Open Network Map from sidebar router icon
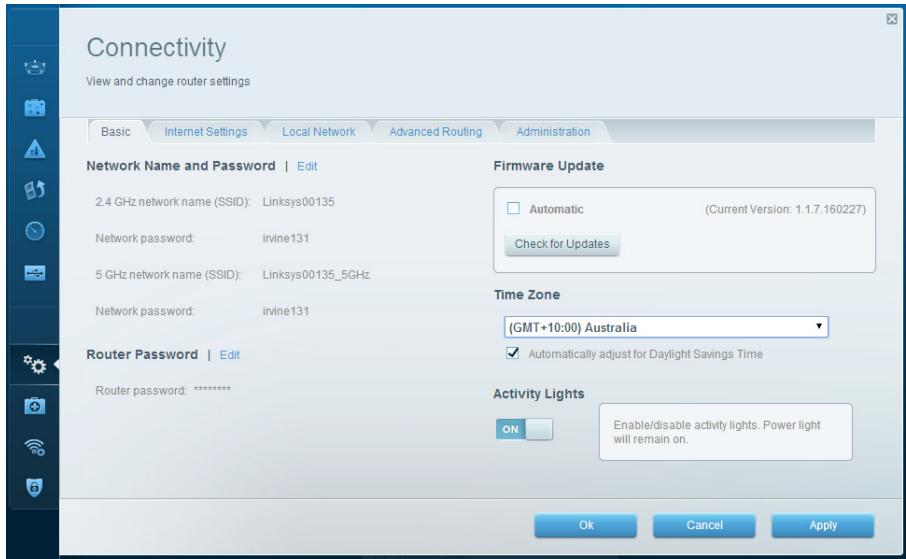 pos(35,67)
